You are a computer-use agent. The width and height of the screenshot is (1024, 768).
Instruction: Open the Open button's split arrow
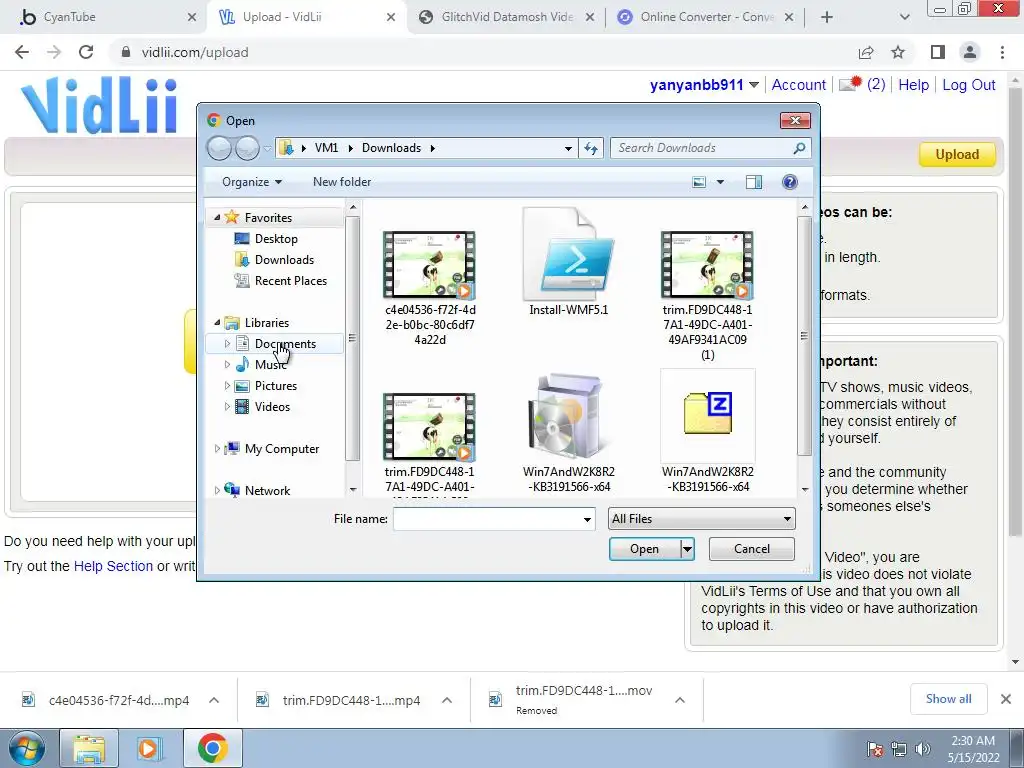point(687,549)
